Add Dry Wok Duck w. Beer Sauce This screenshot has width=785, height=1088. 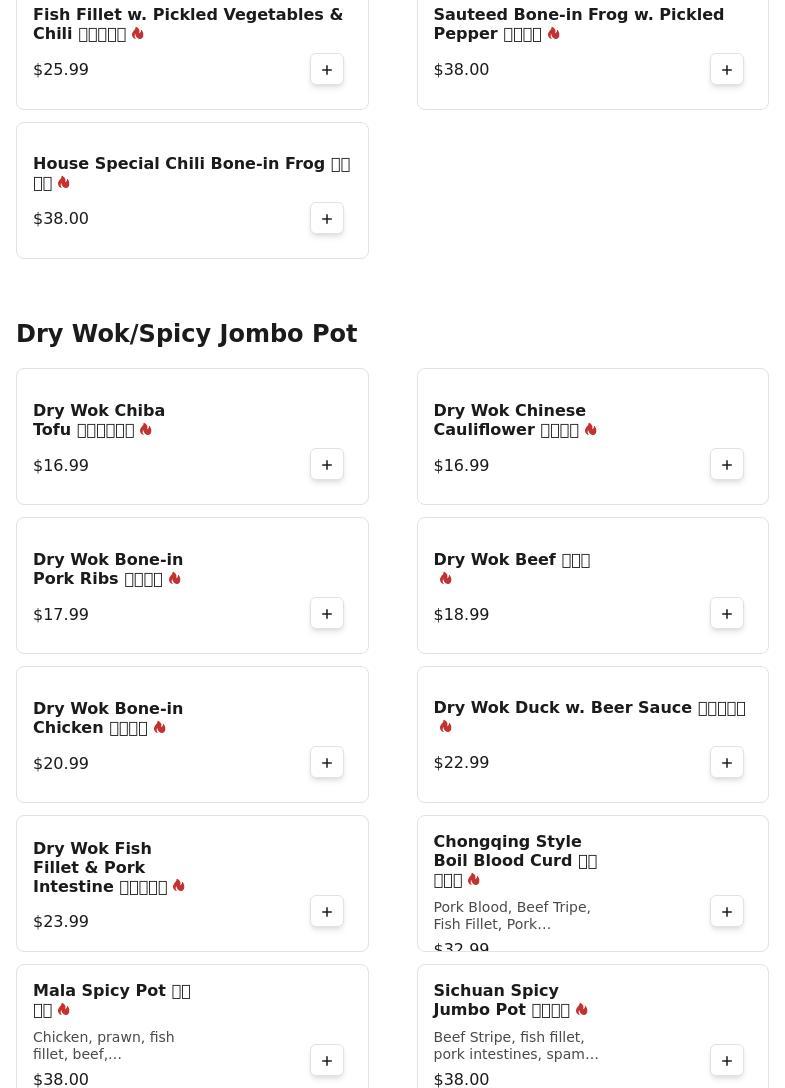tap(727, 763)
